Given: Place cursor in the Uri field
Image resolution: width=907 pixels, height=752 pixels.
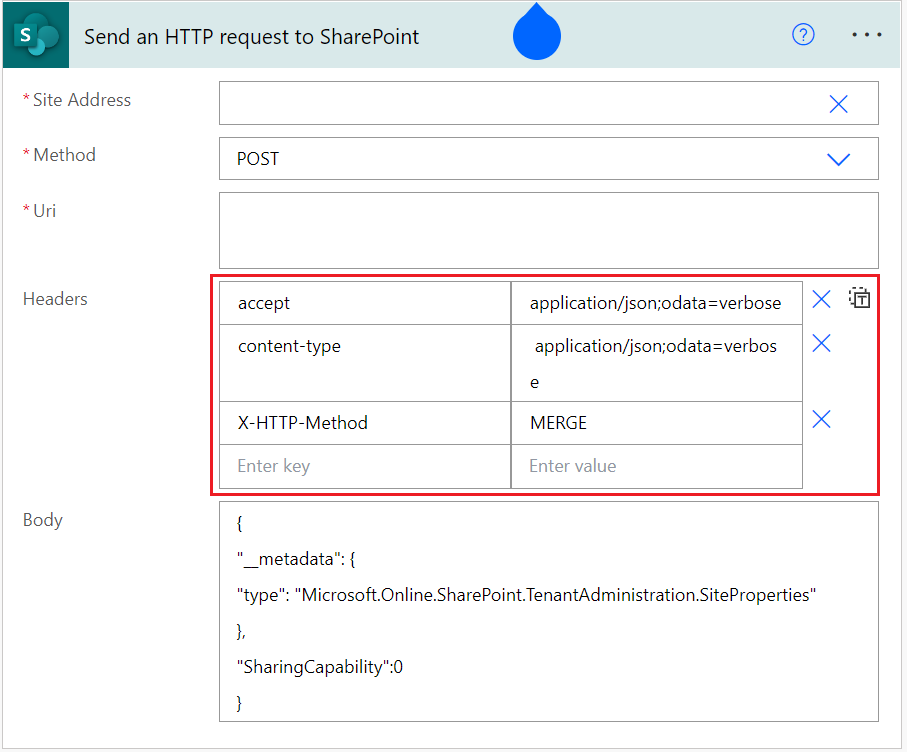Looking at the screenshot, I should point(548,230).
